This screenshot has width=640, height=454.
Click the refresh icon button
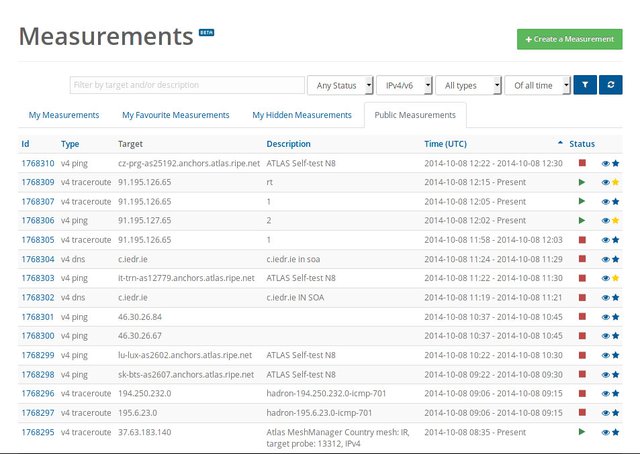point(611,85)
